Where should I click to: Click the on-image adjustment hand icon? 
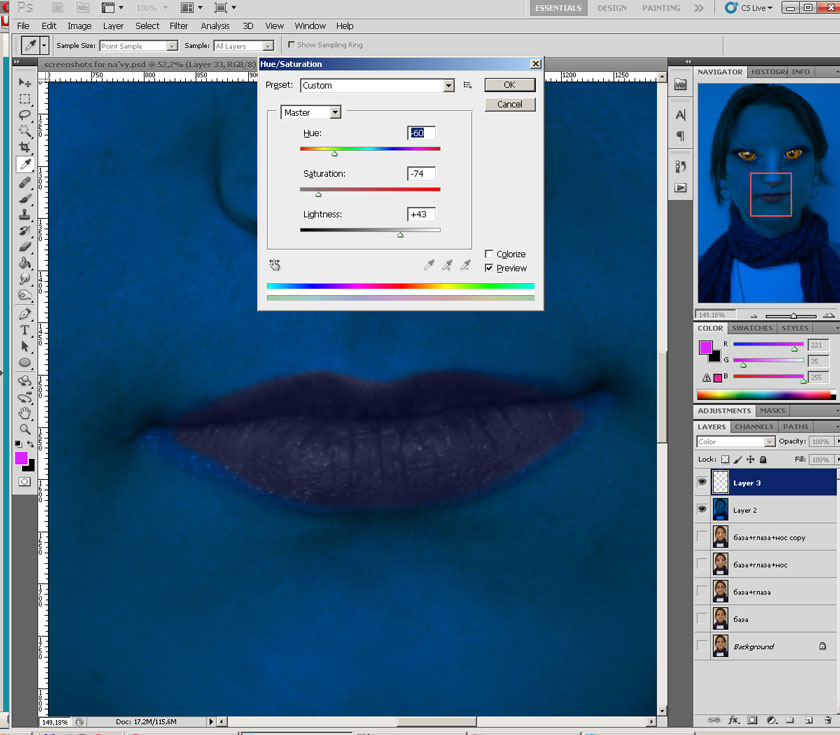tap(275, 265)
